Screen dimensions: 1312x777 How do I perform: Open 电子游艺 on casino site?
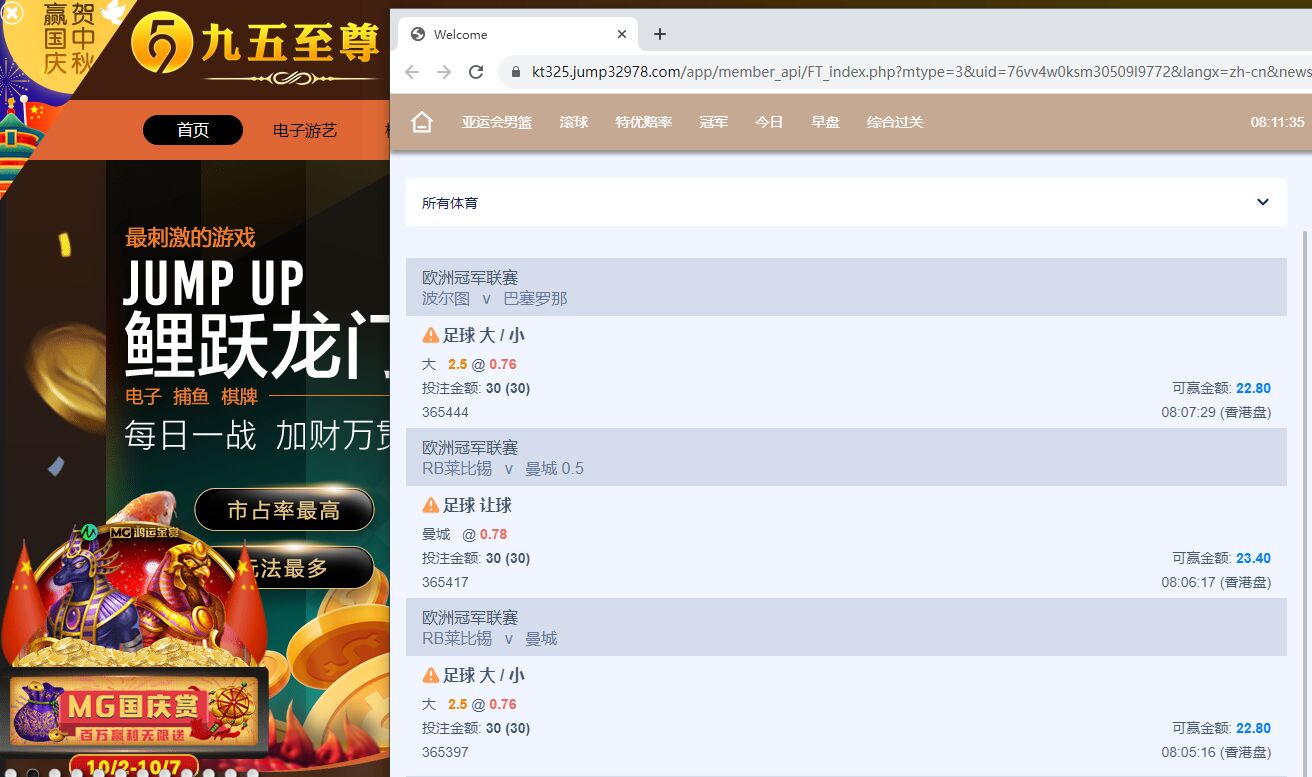305,130
